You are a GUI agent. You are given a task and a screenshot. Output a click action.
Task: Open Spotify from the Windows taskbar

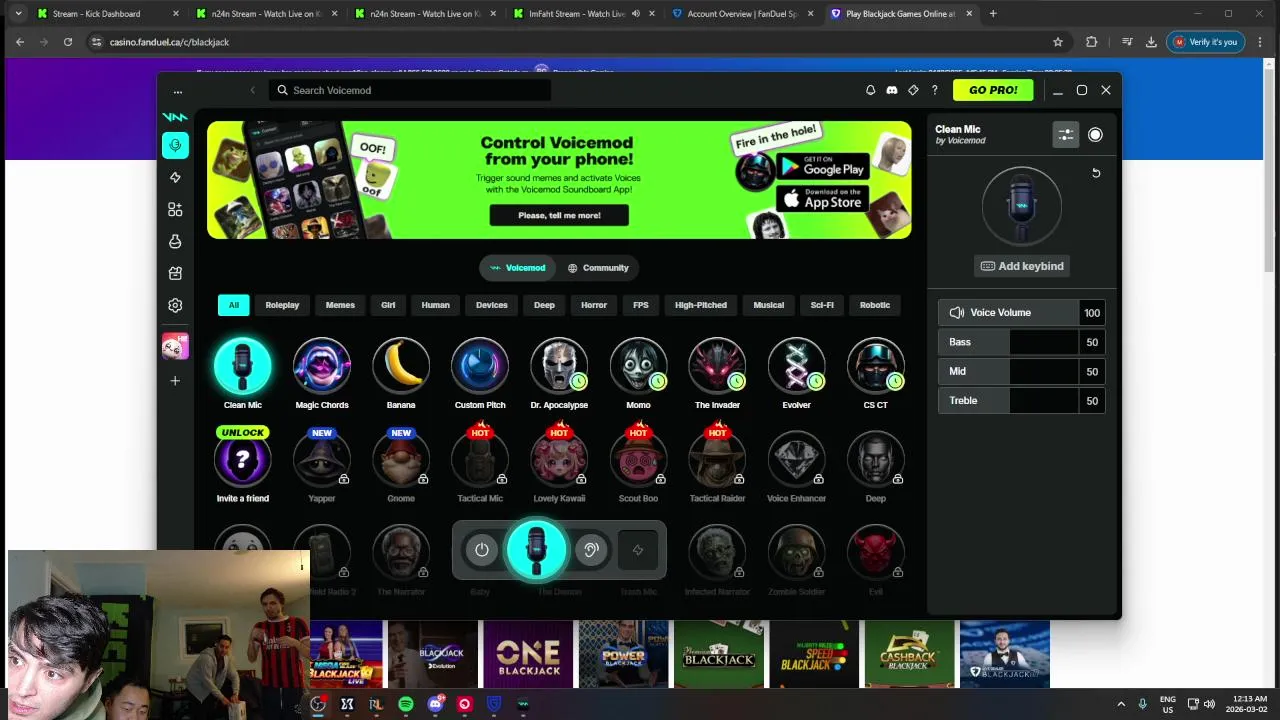[406, 704]
